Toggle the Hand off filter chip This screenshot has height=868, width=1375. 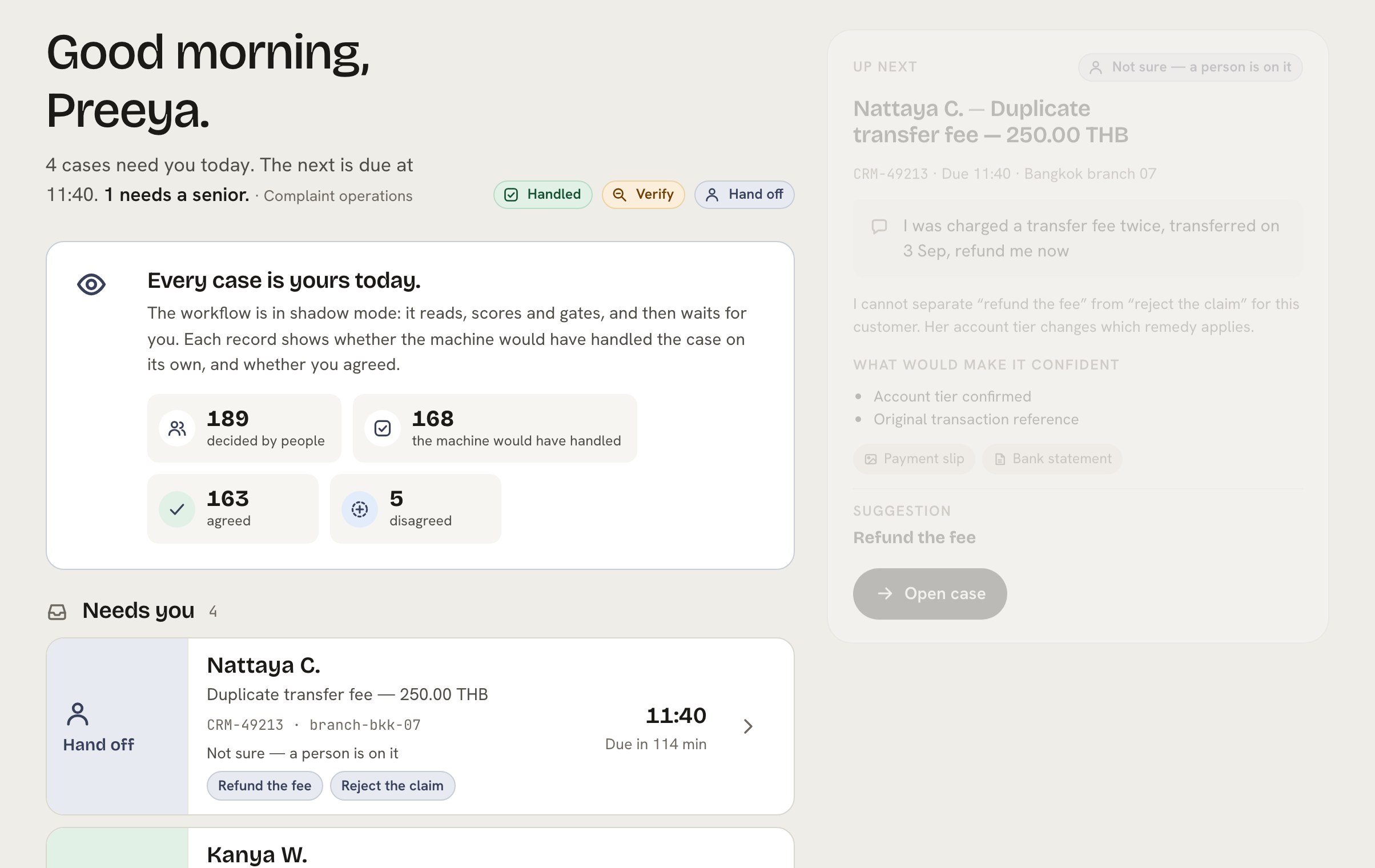coord(744,195)
